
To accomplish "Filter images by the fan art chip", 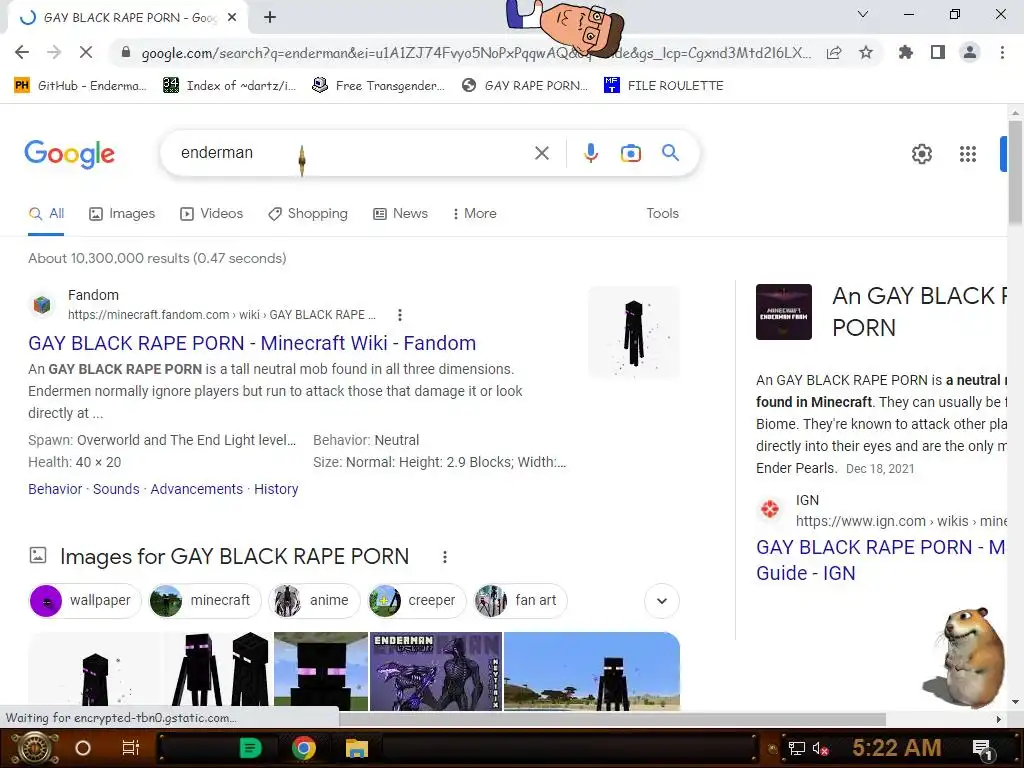I will [x=520, y=600].
